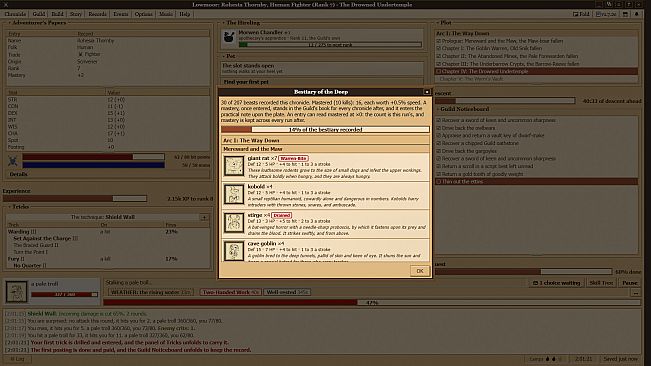This screenshot has width=651, height=366.
Task: Open the 3 choices waiting button
Action: (x=556, y=283)
